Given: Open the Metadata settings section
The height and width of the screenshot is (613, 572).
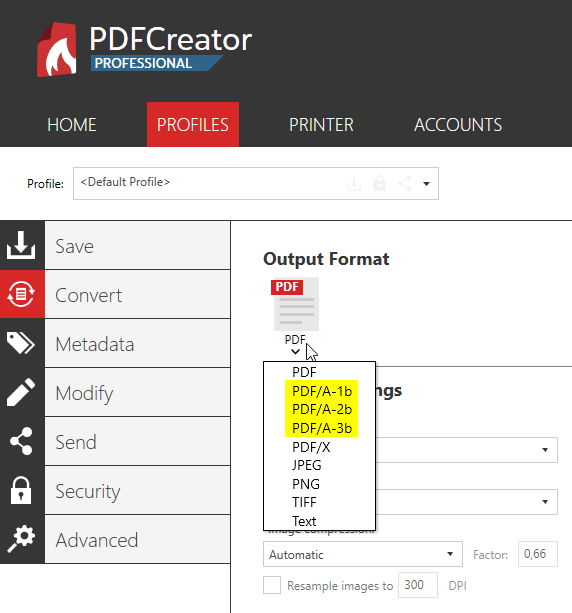Looking at the screenshot, I should click(x=137, y=343).
